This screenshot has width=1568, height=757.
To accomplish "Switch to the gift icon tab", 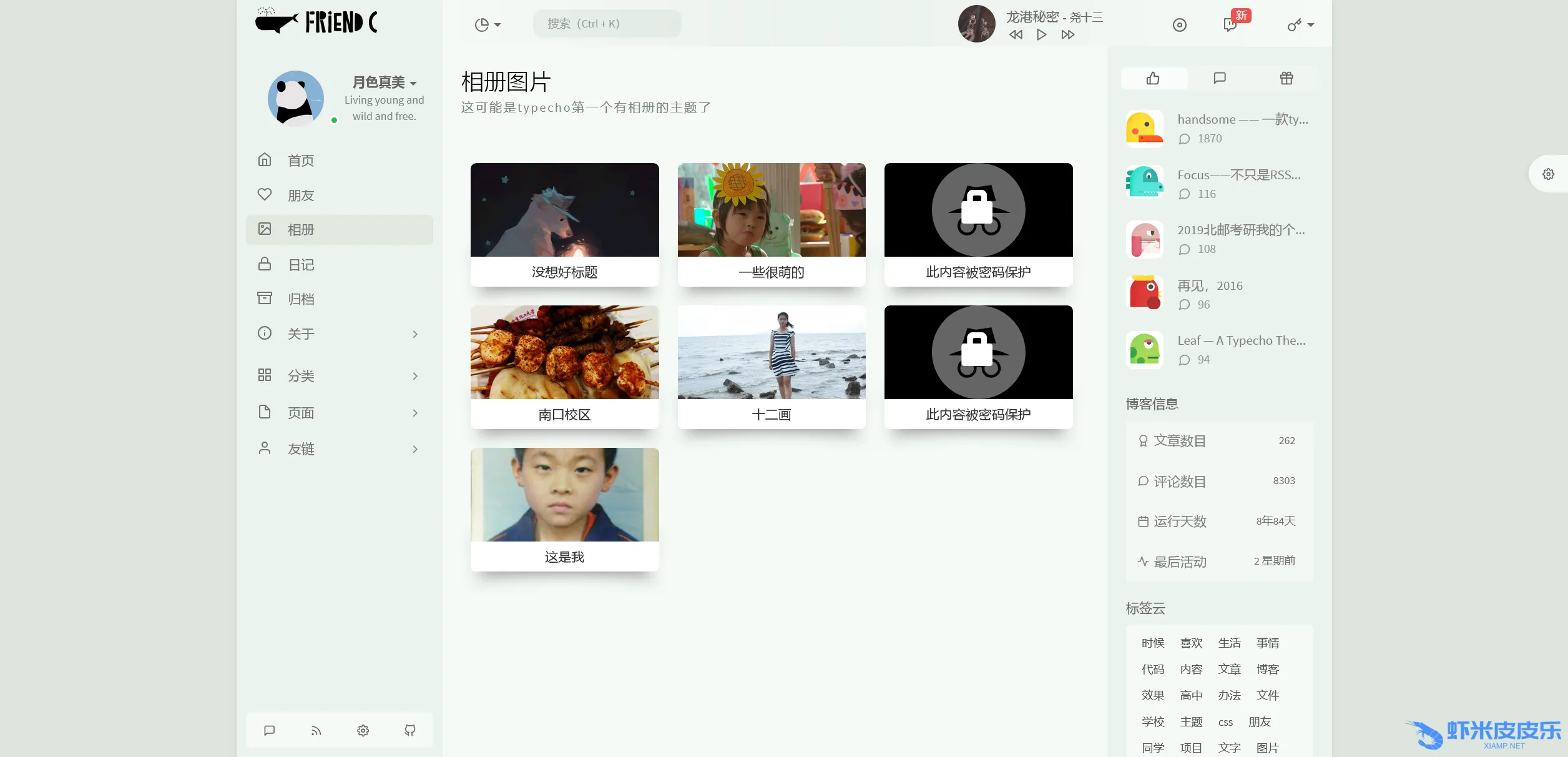I will click(1286, 78).
